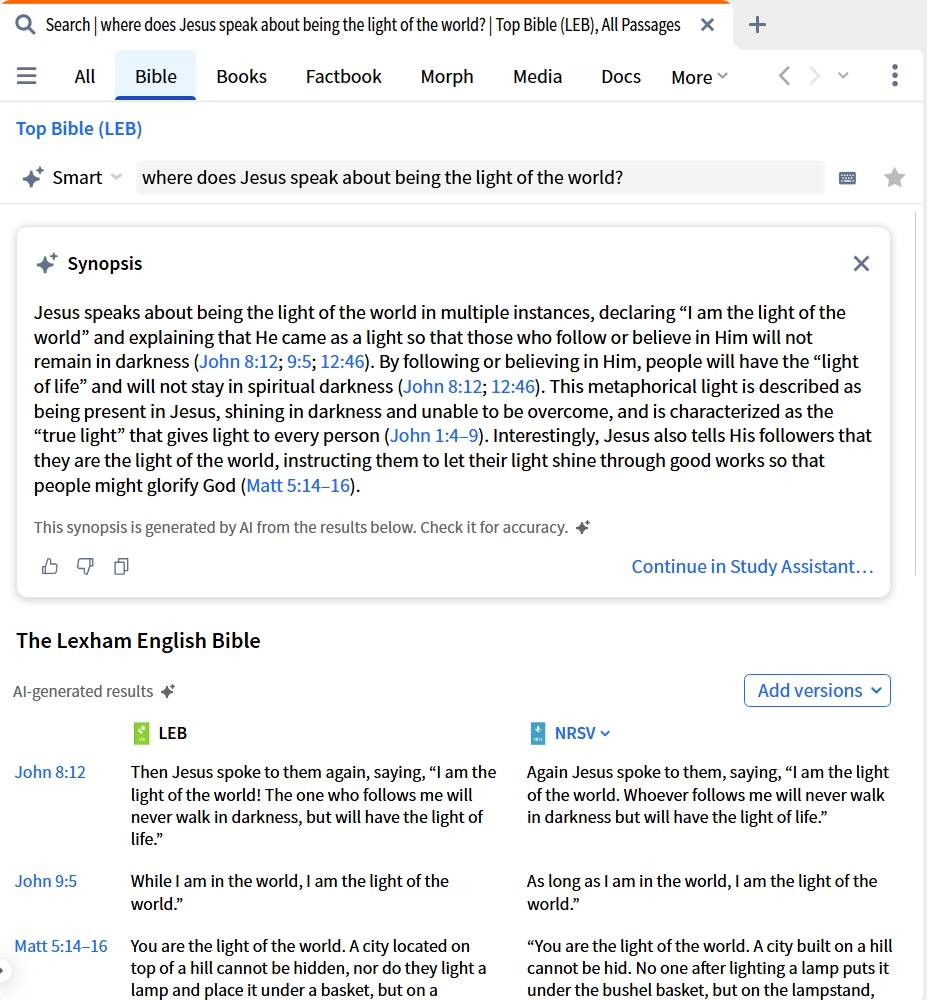This screenshot has height=1000, width=927.
Task: Switch to the Morph search tab
Action: (x=447, y=77)
